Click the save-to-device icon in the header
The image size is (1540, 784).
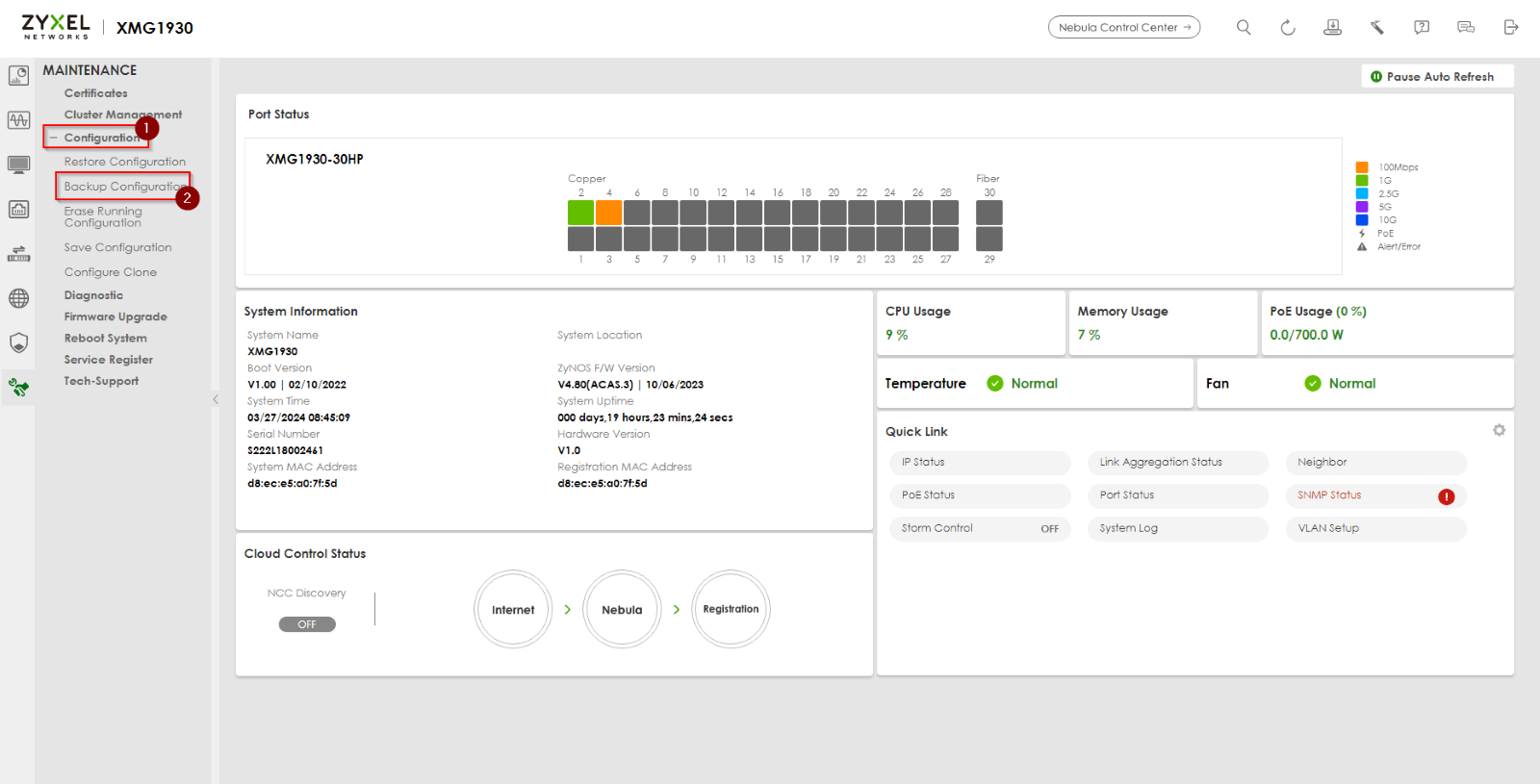[1332, 28]
